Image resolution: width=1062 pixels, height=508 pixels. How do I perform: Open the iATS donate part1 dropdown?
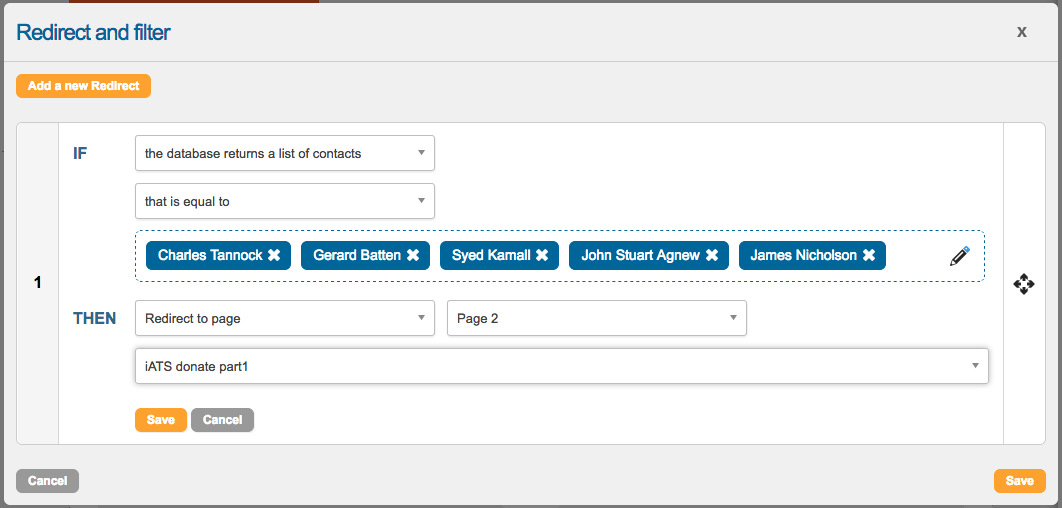point(561,366)
